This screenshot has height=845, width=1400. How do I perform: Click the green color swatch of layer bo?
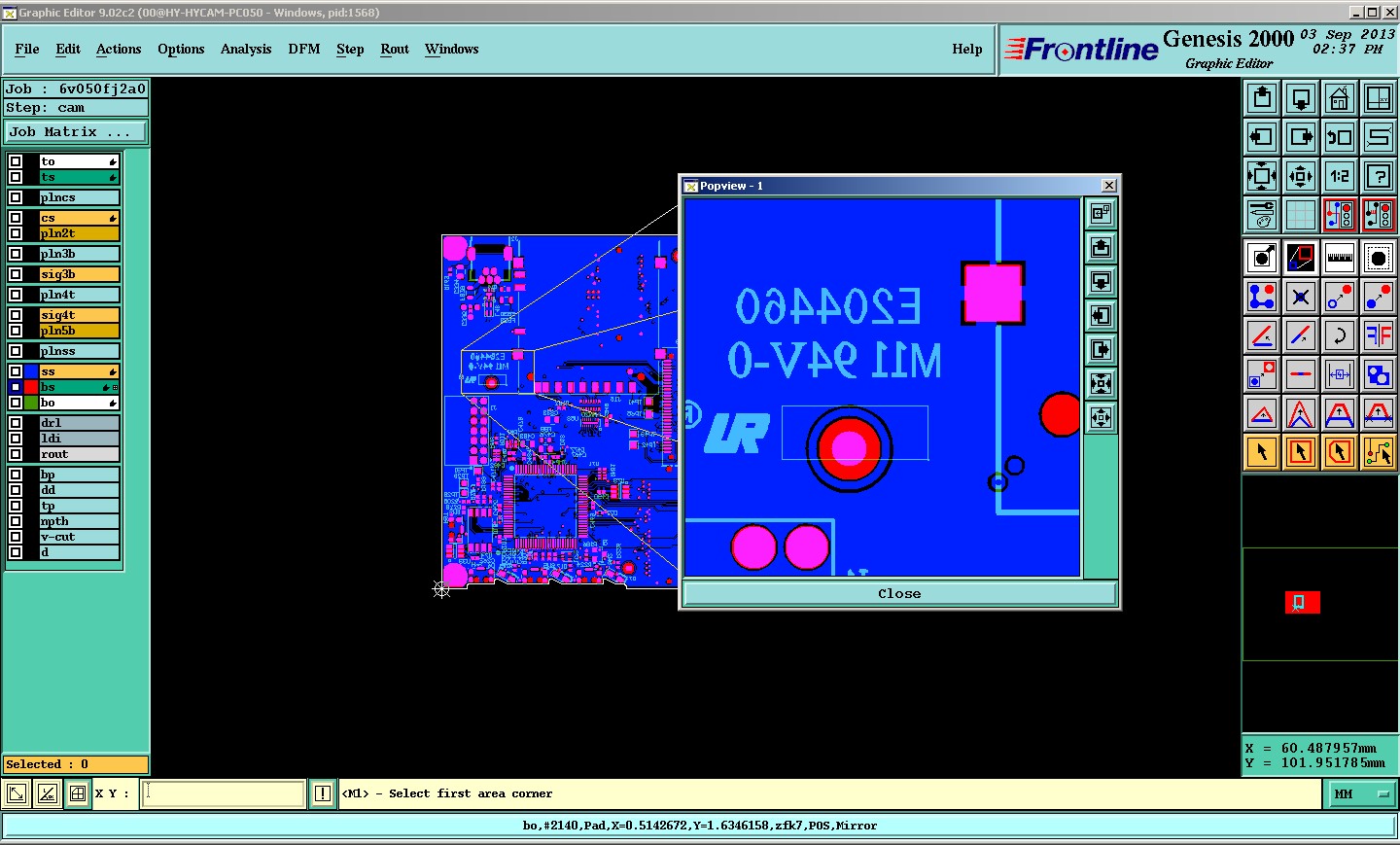[x=32, y=403]
